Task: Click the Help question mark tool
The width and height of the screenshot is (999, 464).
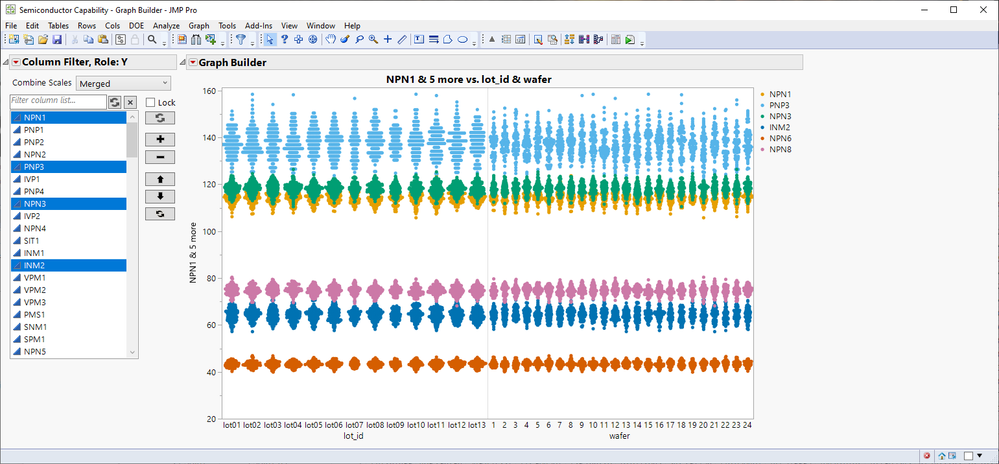Action: pos(284,40)
